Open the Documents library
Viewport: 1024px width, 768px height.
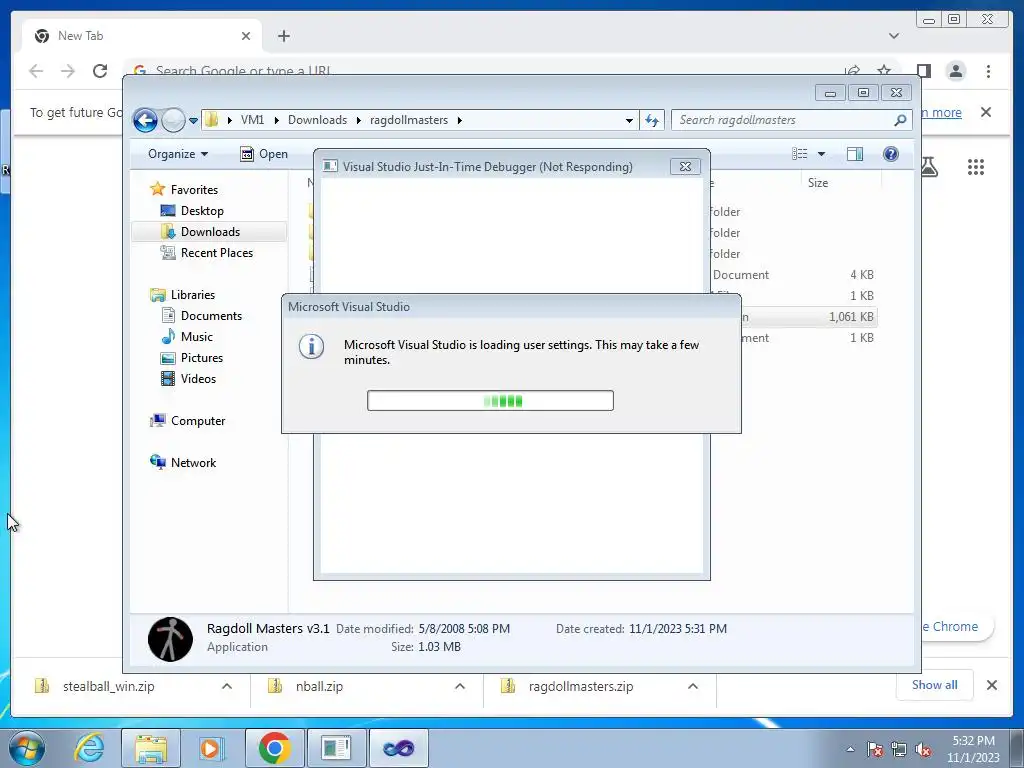[x=211, y=316]
